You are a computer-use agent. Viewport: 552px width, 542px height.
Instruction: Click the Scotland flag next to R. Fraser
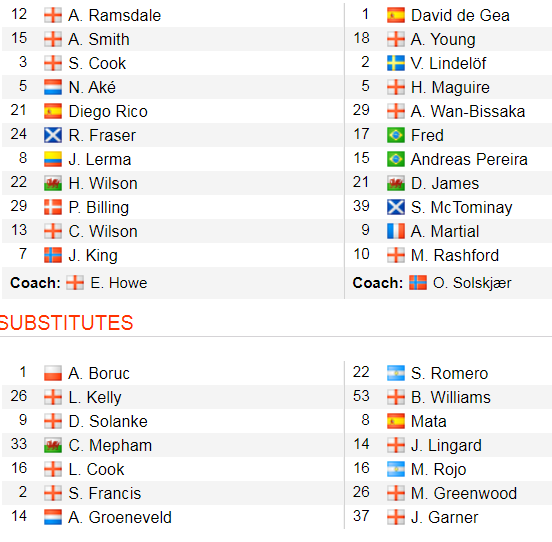[53, 135]
